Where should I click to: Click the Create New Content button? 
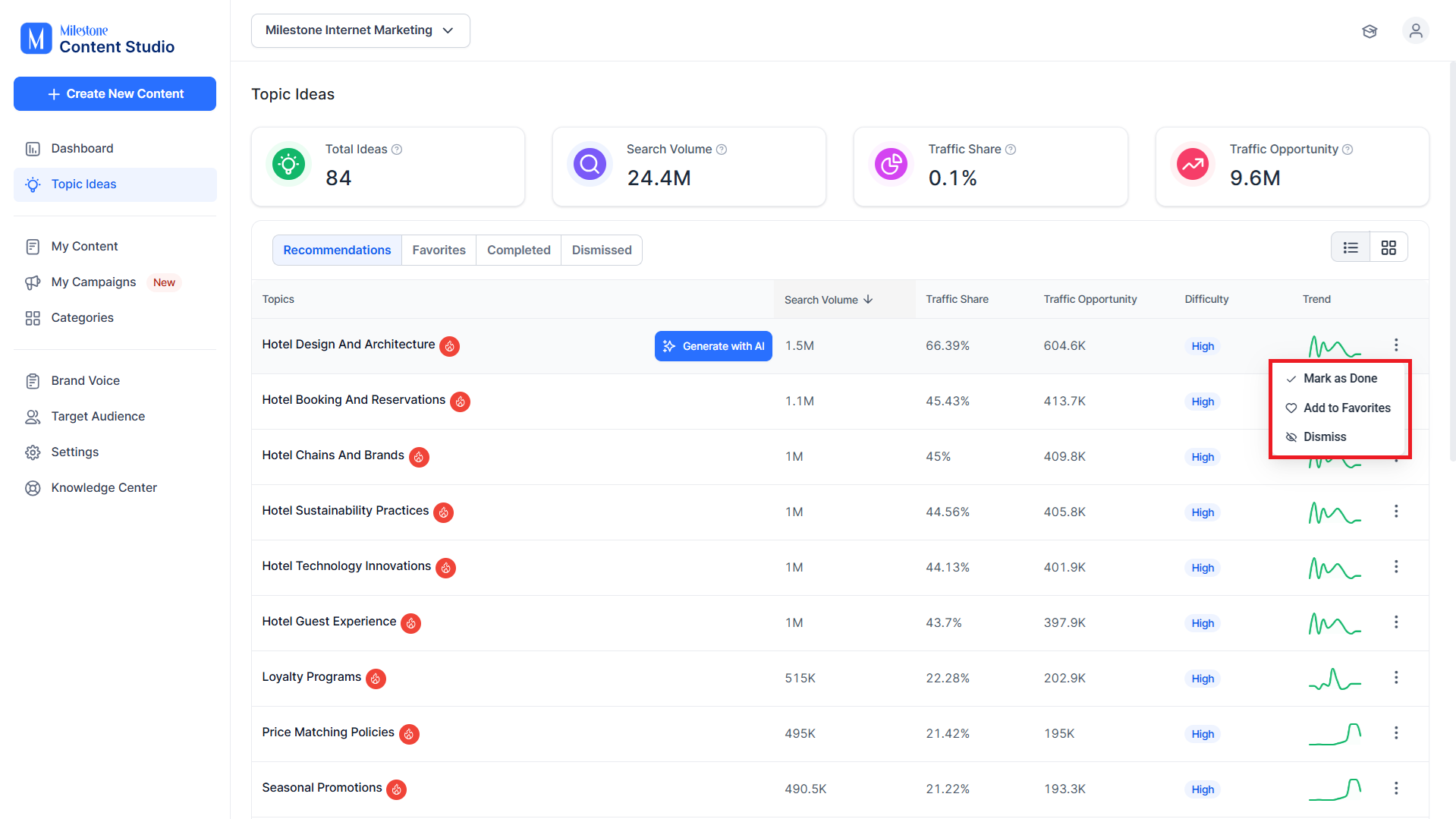click(115, 94)
